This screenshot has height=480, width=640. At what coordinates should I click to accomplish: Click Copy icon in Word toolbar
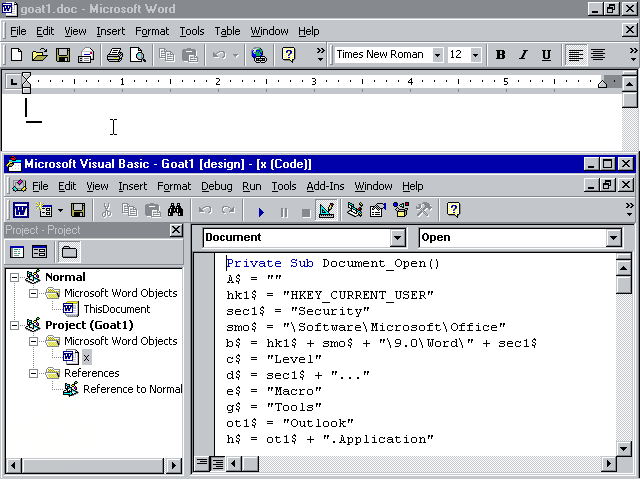click(167, 55)
